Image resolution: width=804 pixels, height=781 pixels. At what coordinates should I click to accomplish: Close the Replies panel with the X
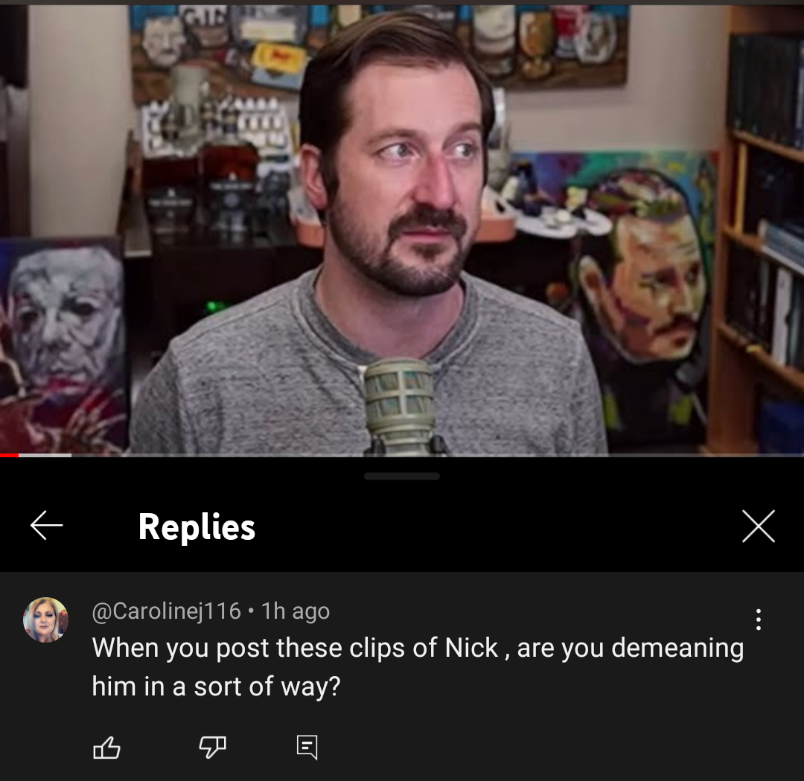pos(758,526)
